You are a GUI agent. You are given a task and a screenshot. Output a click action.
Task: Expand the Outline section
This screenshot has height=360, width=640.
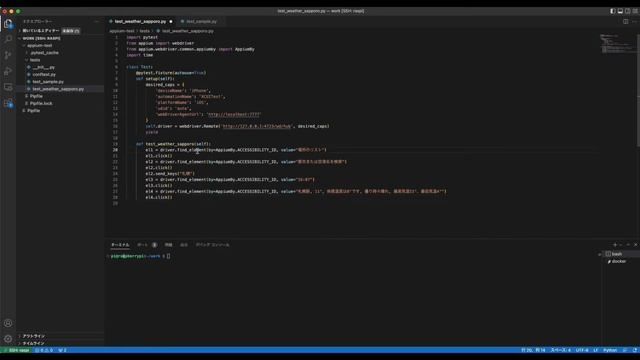point(33,336)
